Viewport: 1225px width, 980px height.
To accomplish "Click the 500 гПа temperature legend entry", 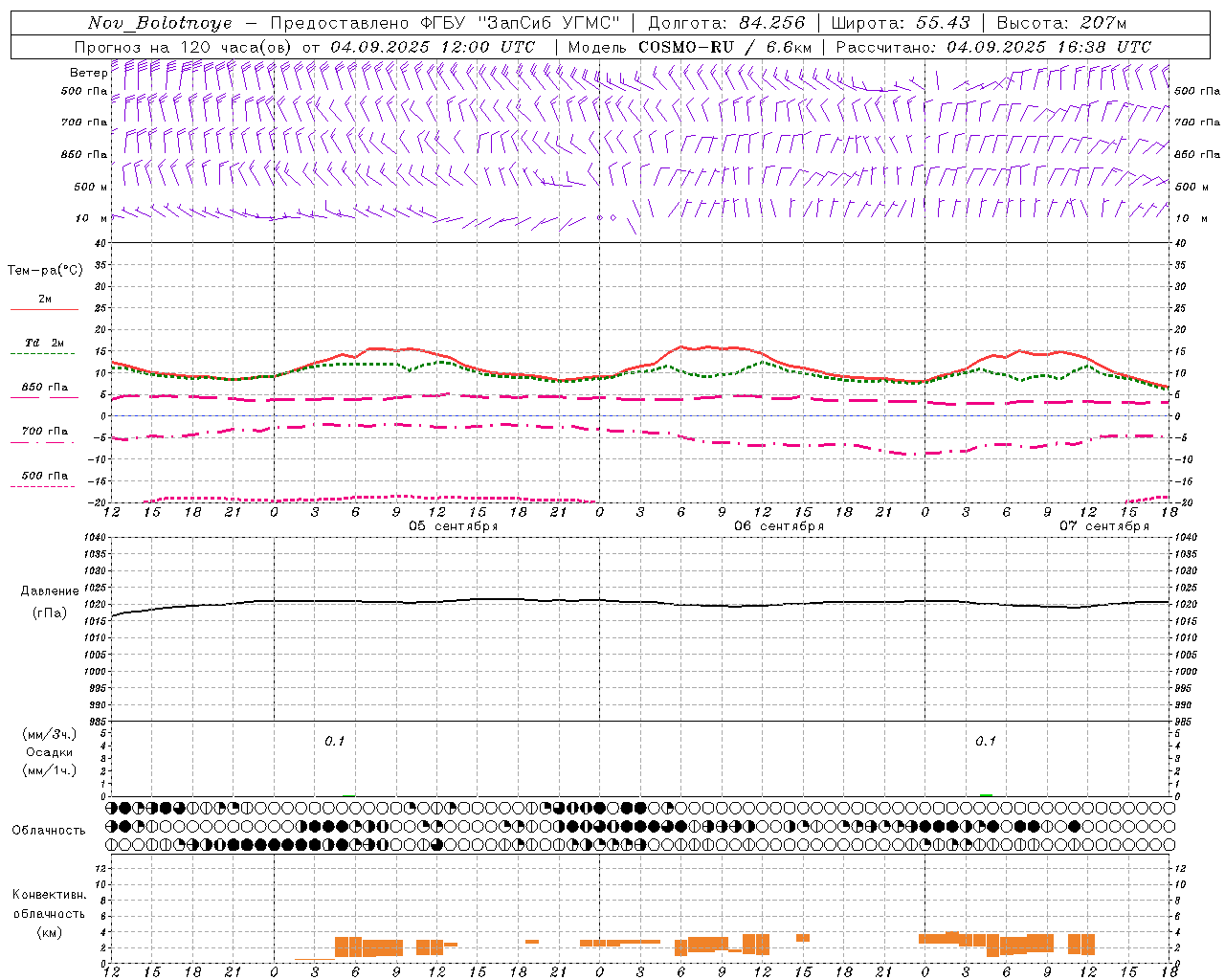I will coord(44,476).
